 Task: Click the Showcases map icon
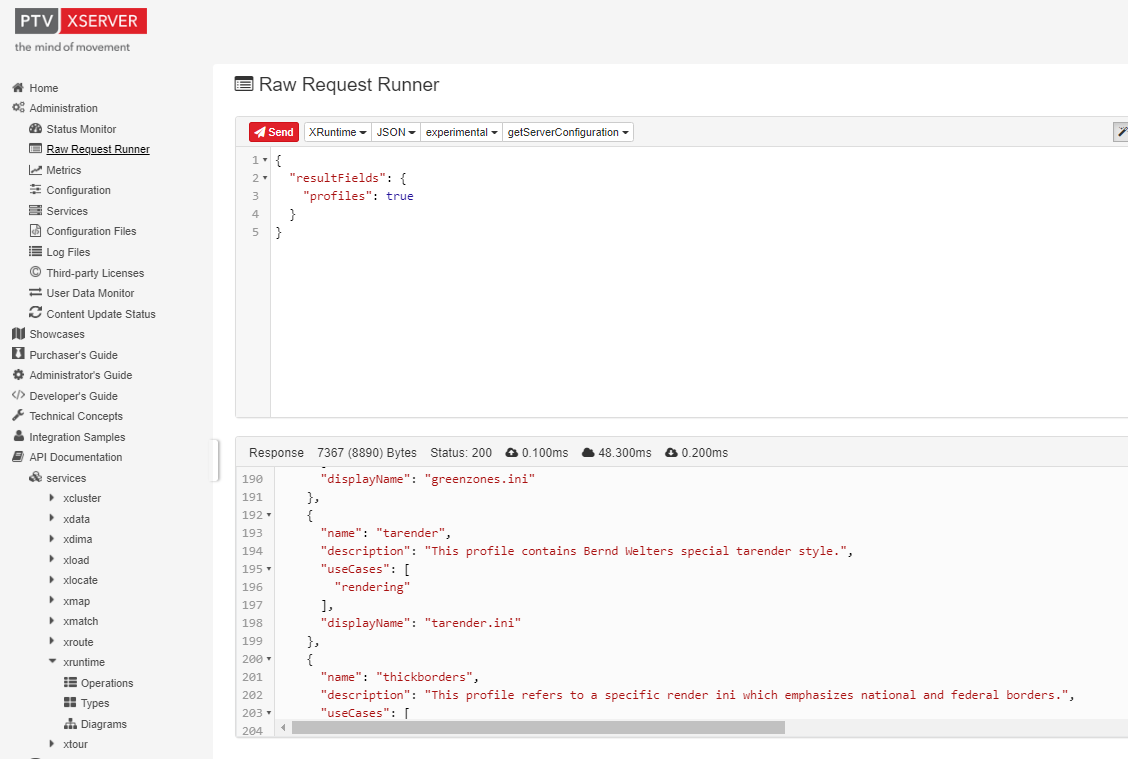(x=18, y=334)
